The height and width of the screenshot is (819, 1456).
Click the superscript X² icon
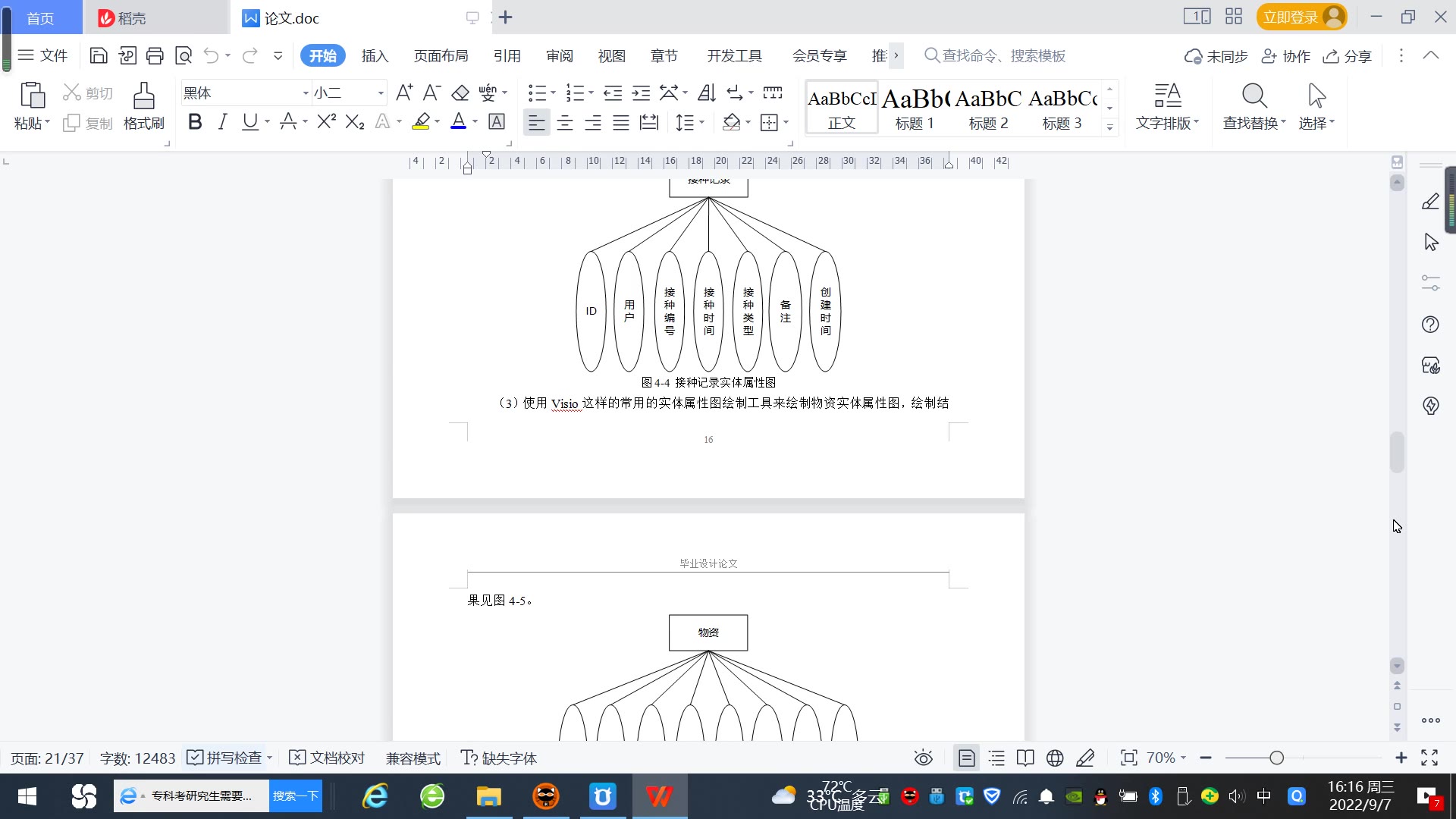coord(326,122)
